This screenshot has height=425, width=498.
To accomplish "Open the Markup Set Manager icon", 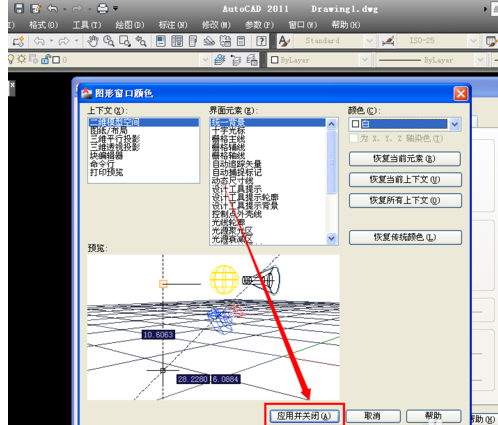I will pyautogui.click(x=225, y=41).
